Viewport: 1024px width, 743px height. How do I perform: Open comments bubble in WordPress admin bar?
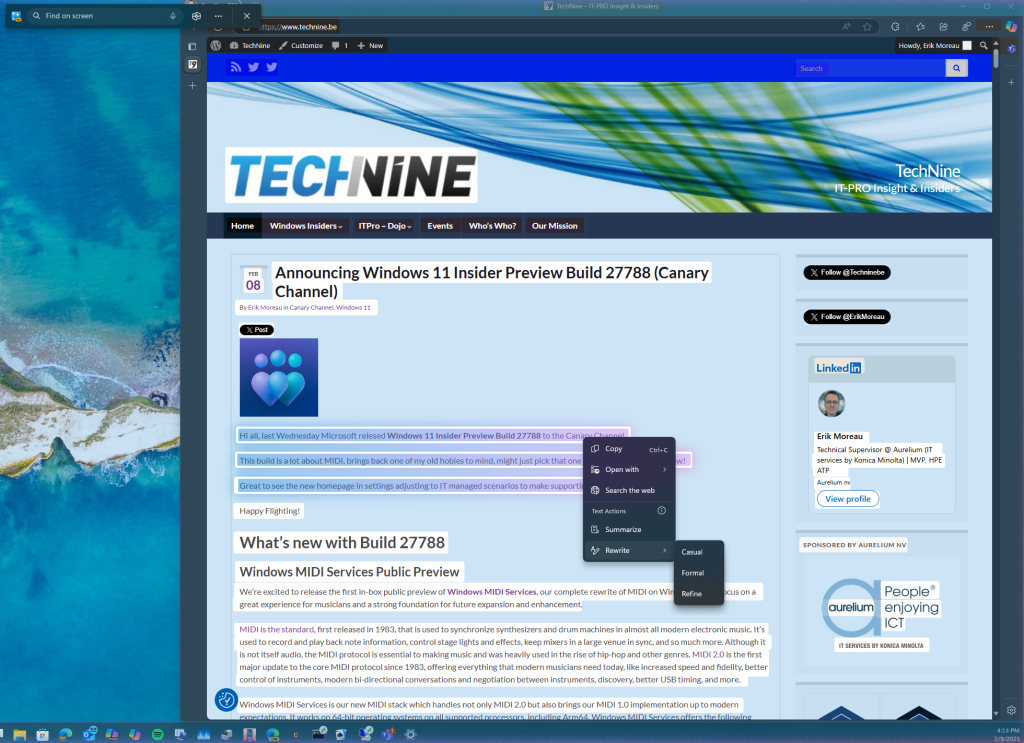pos(339,45)
